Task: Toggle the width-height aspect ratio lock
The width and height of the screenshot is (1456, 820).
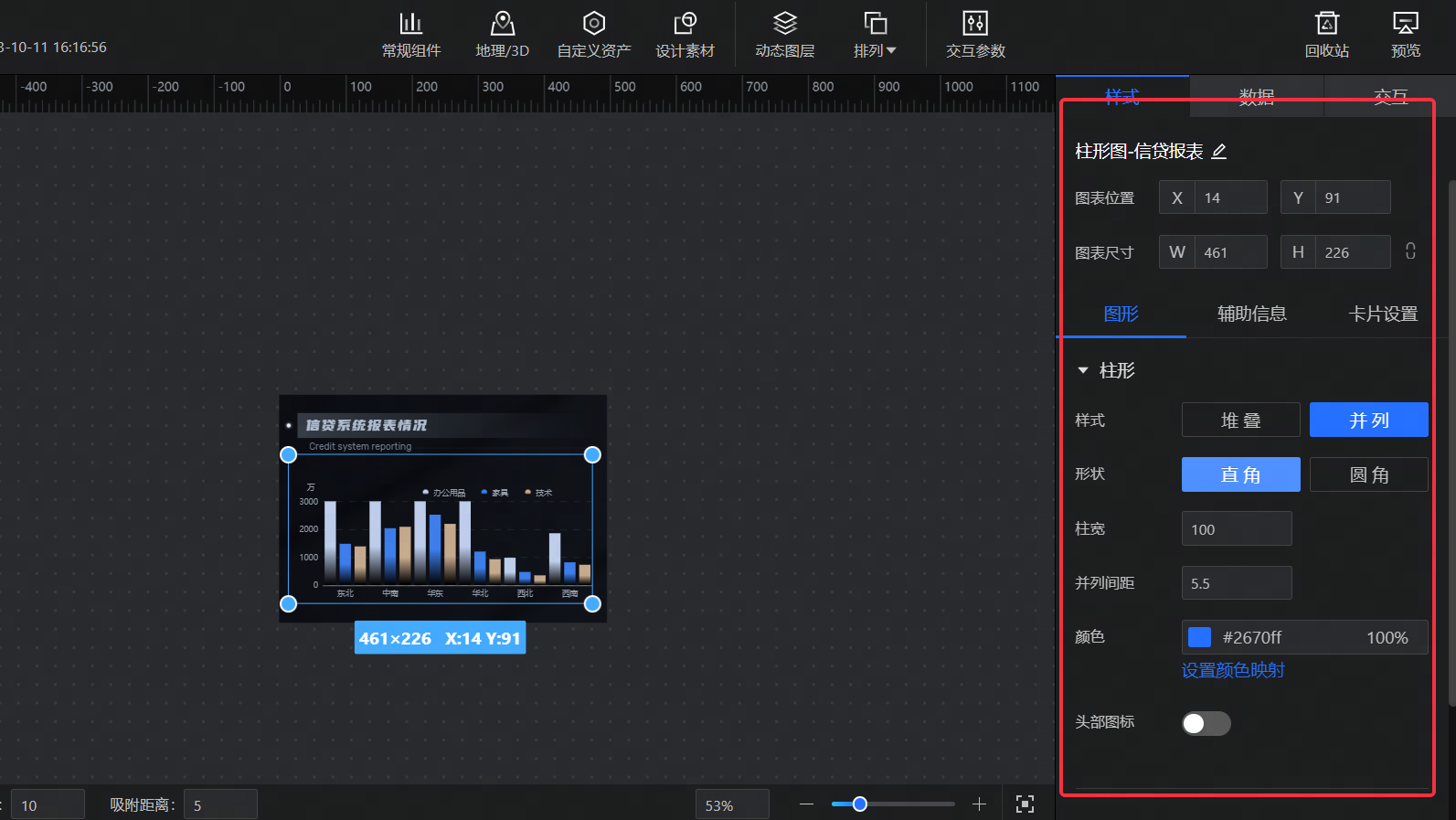Action: click(x=1410, y=251)
